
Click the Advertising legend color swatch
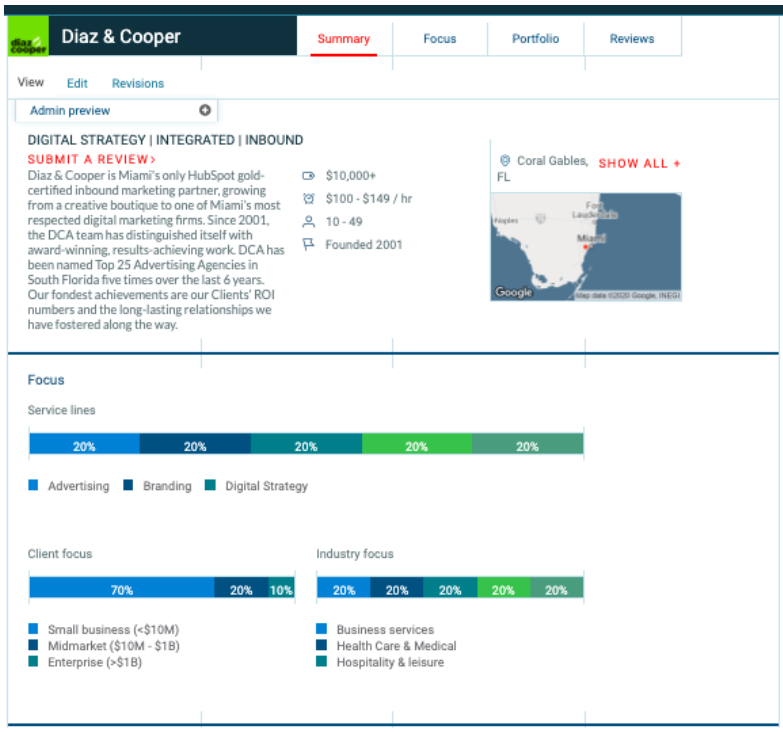tap(33, 485)
